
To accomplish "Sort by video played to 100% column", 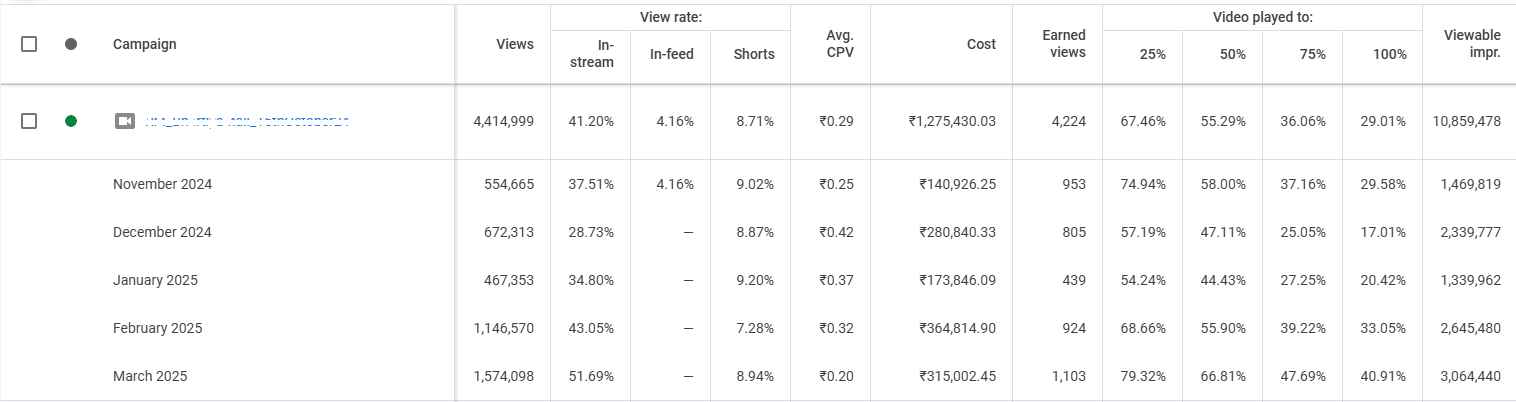I will pos(1389,55).
